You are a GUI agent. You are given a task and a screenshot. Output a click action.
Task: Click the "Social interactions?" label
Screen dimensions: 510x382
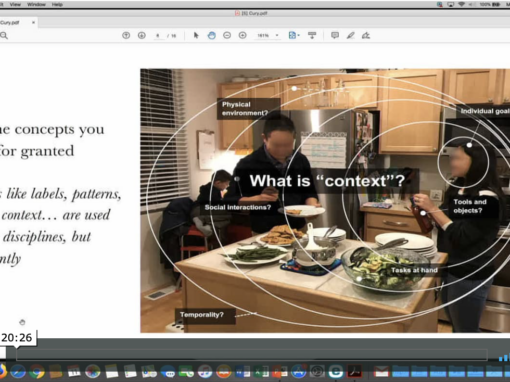[238, 207]
